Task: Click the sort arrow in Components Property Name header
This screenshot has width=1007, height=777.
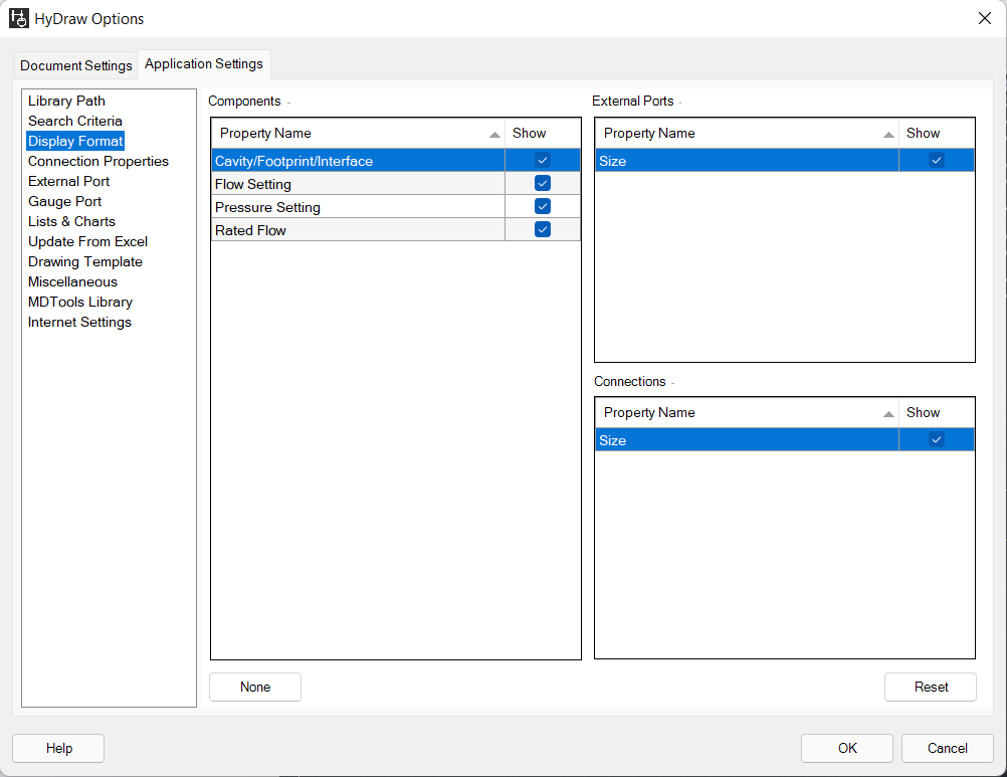Action: pyautogui.click(x=492, y=132)
